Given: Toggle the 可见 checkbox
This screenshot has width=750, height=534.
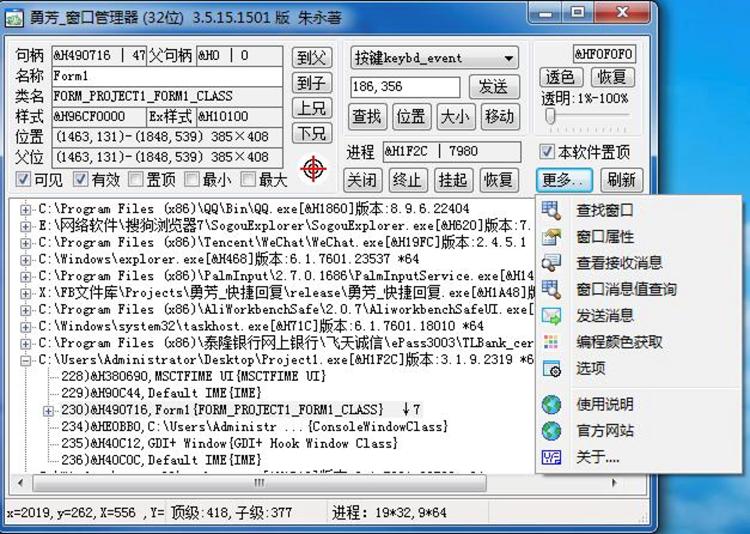Looking at the screenshot, I should [x=23, y=179].
